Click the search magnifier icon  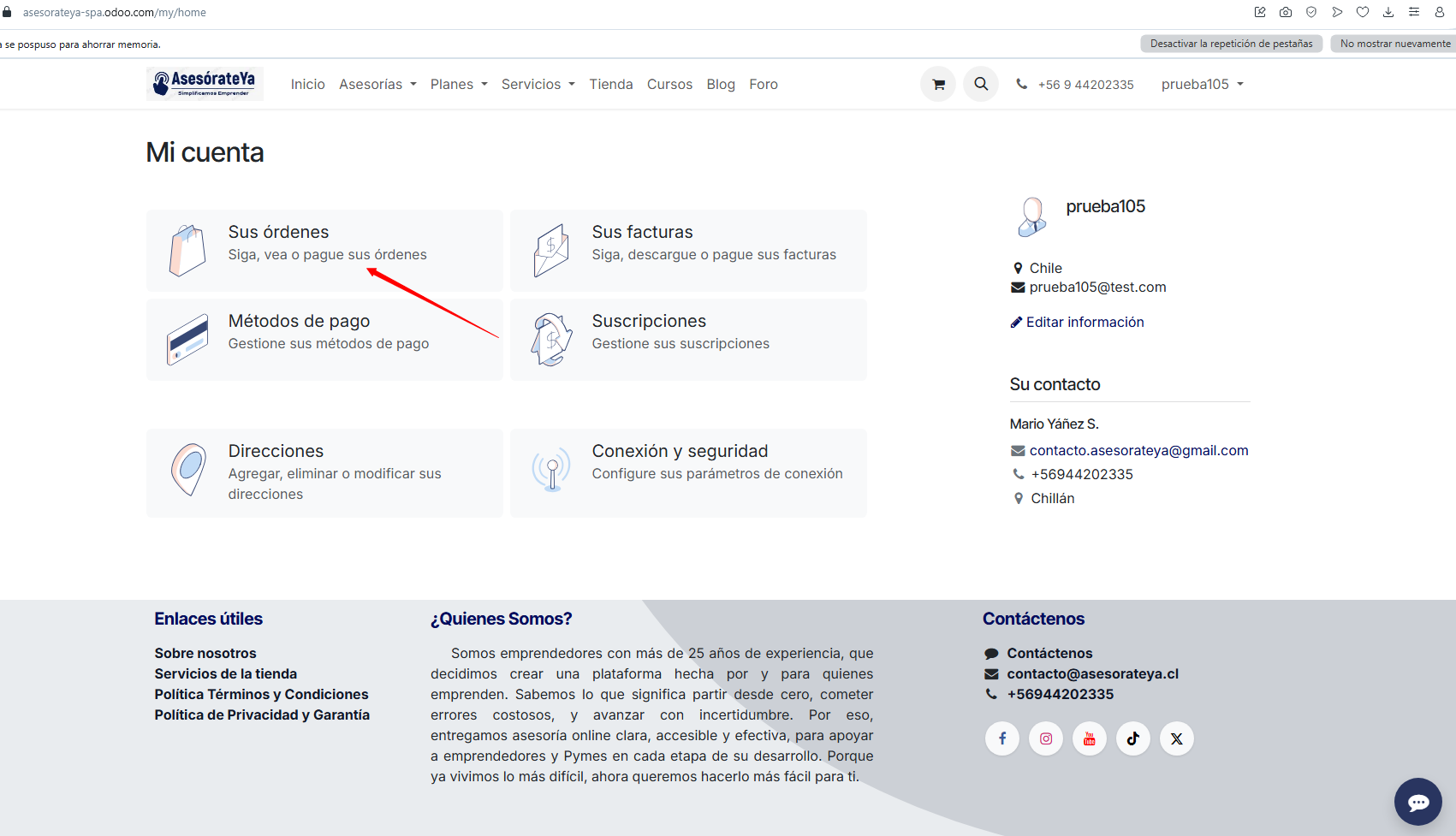(x=981, y=84)
